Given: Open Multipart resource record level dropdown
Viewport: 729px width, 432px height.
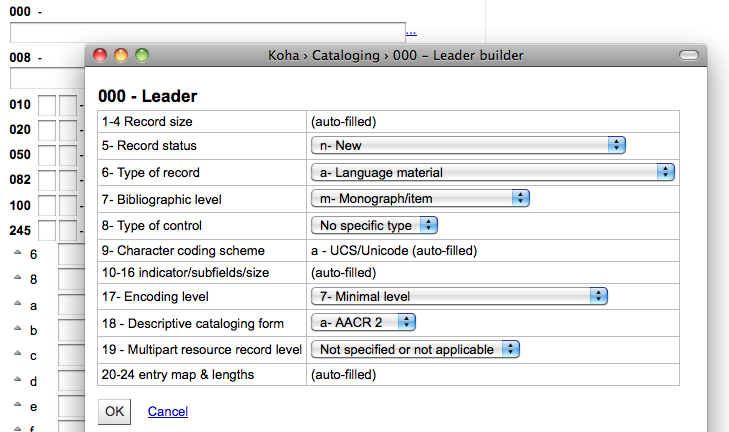Looking at the screenshot, I should pyautogui.click(x=416, y=349).
